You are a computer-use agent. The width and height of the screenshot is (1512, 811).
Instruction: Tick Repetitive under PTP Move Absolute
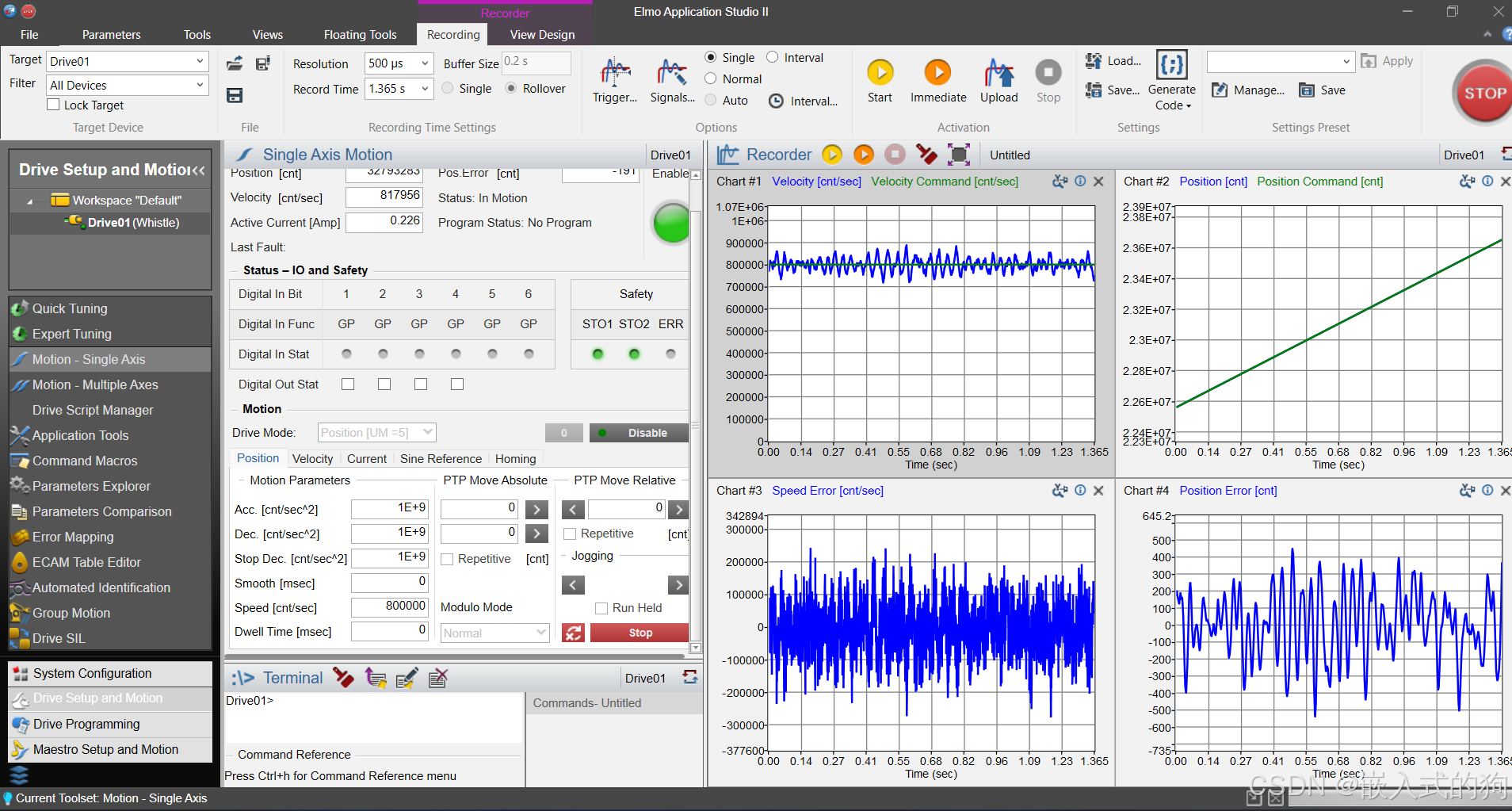447,559
